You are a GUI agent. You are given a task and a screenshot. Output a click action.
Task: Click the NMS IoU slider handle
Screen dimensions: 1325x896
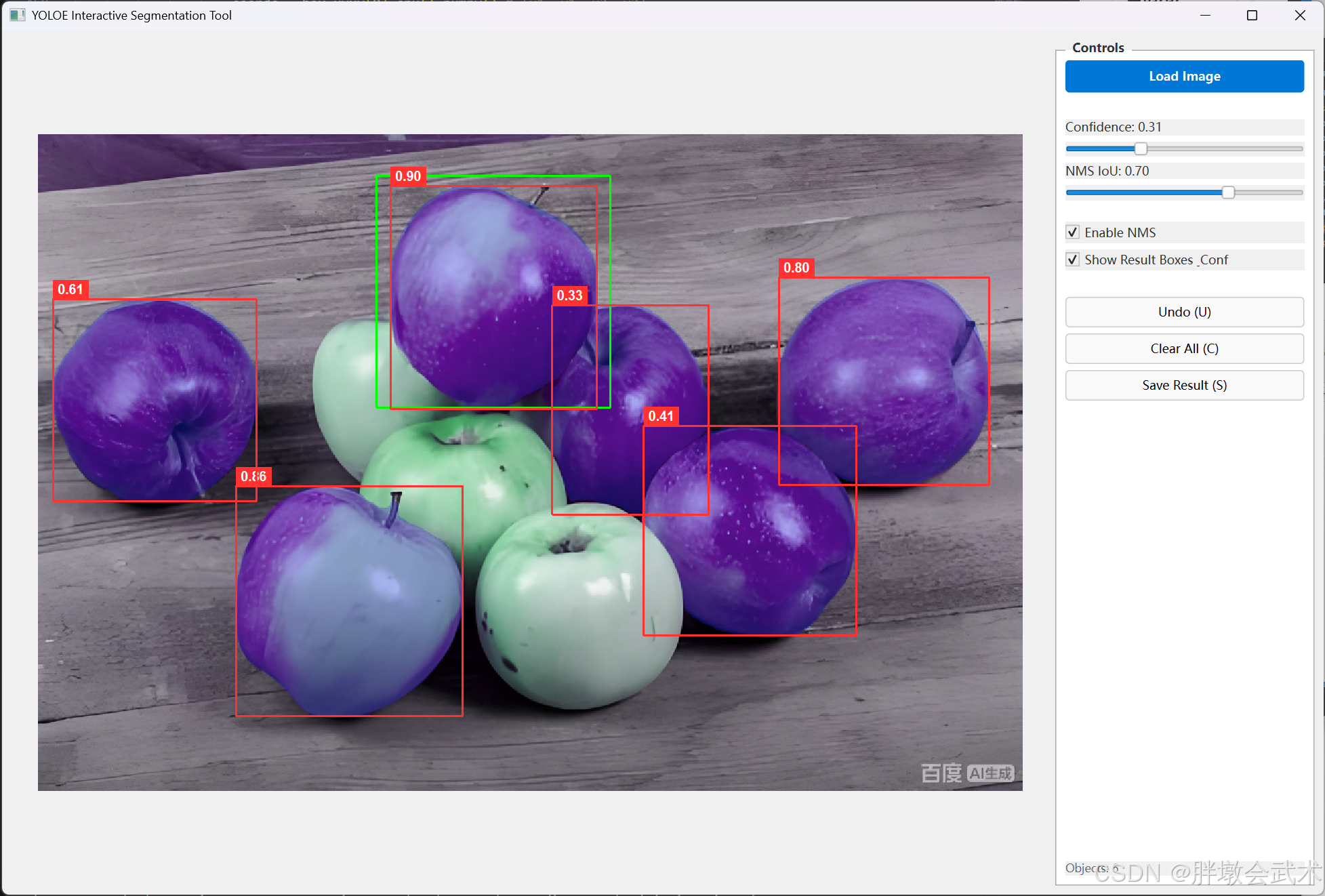1227,192
